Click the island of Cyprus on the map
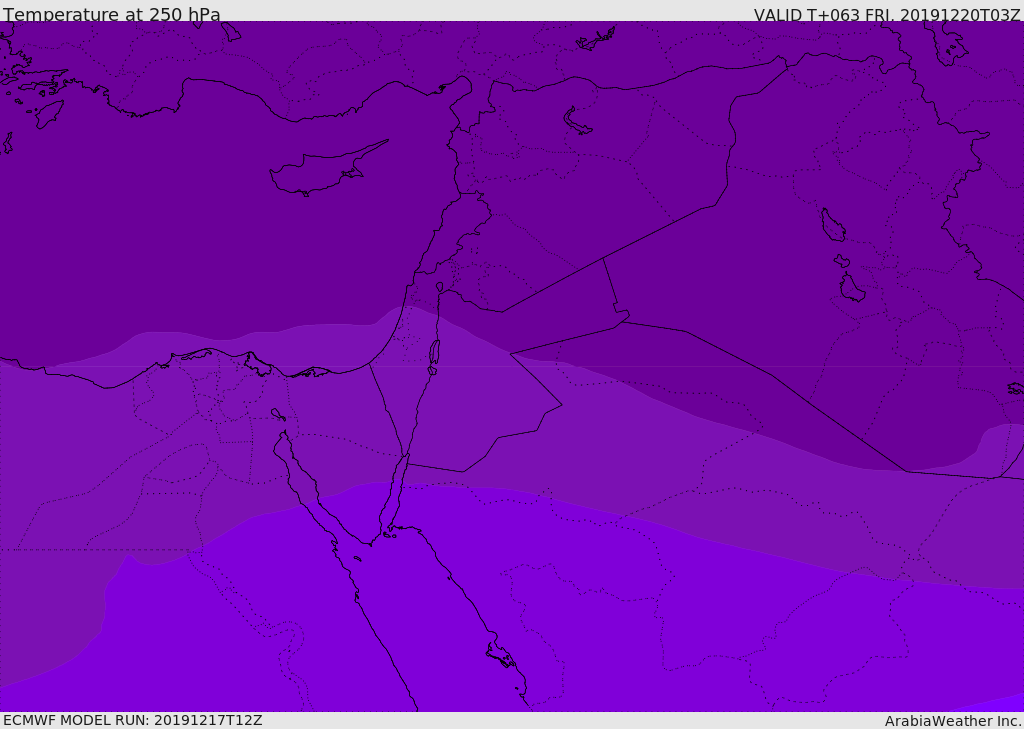The width and height of the screenshot is (1024, 729). 327,169
